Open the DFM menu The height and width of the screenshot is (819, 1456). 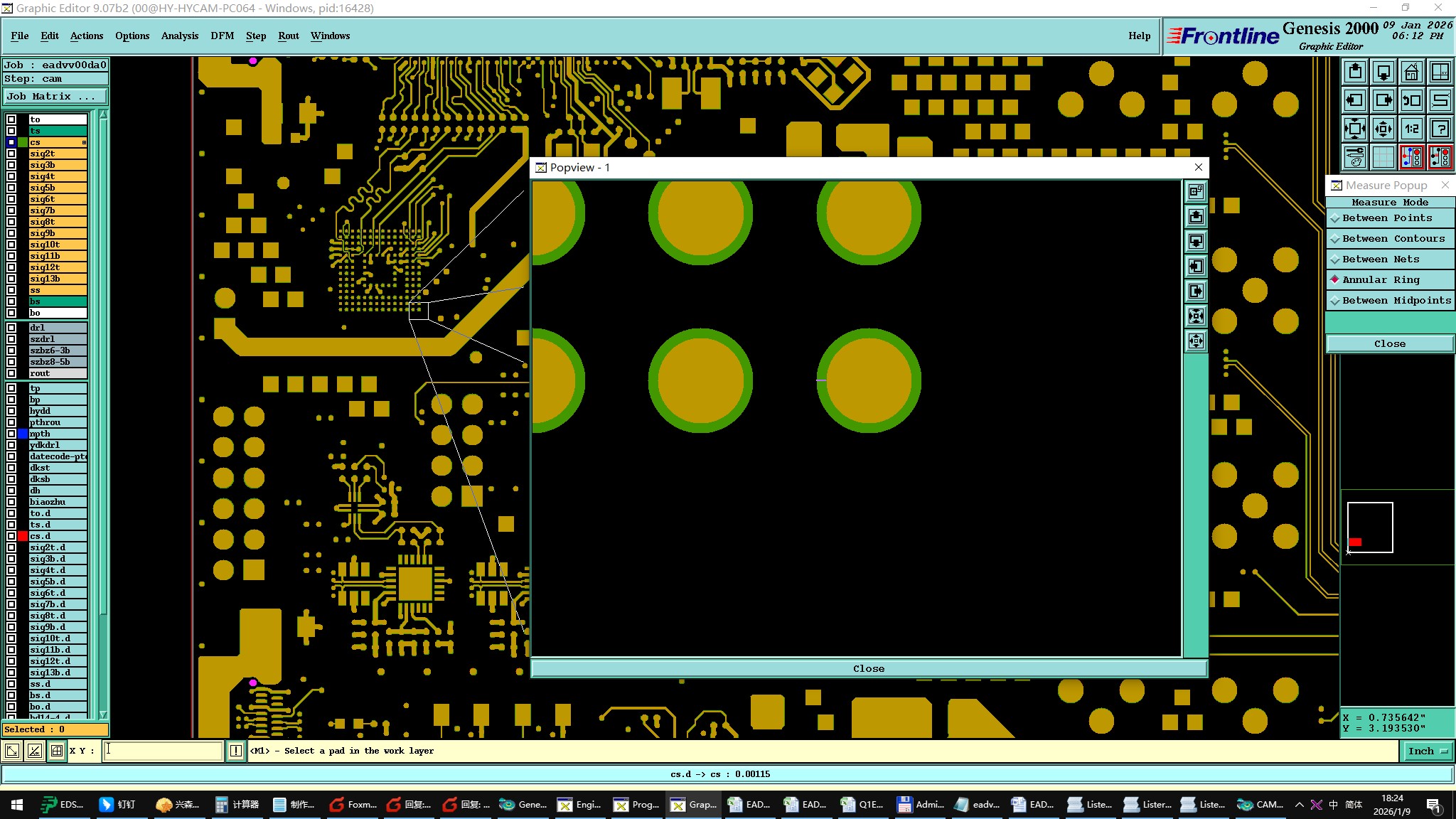click(222, 36)
